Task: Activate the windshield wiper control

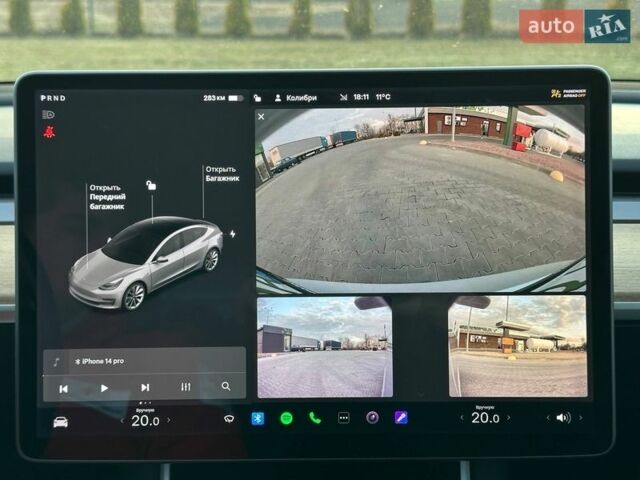Action: (229, 419)
